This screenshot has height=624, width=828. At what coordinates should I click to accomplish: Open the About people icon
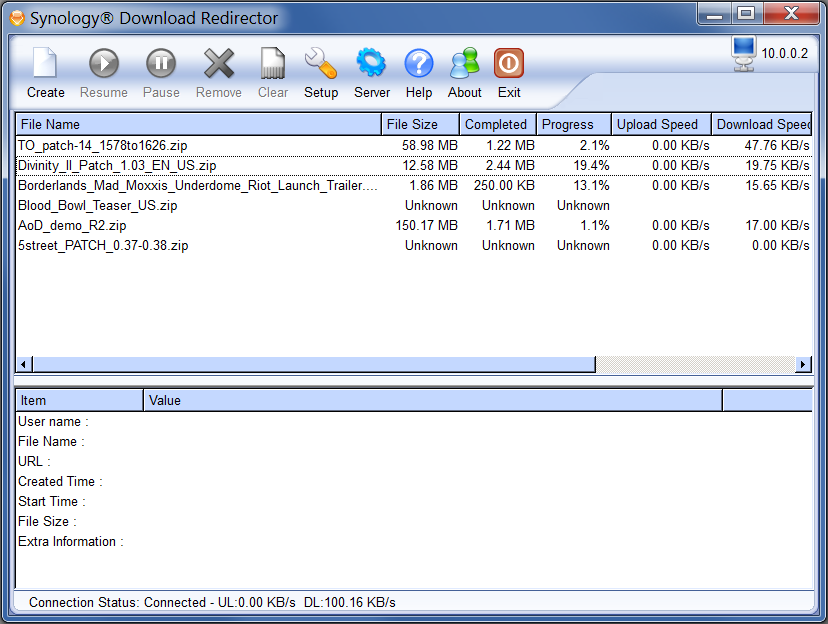(x=465, y=63)
